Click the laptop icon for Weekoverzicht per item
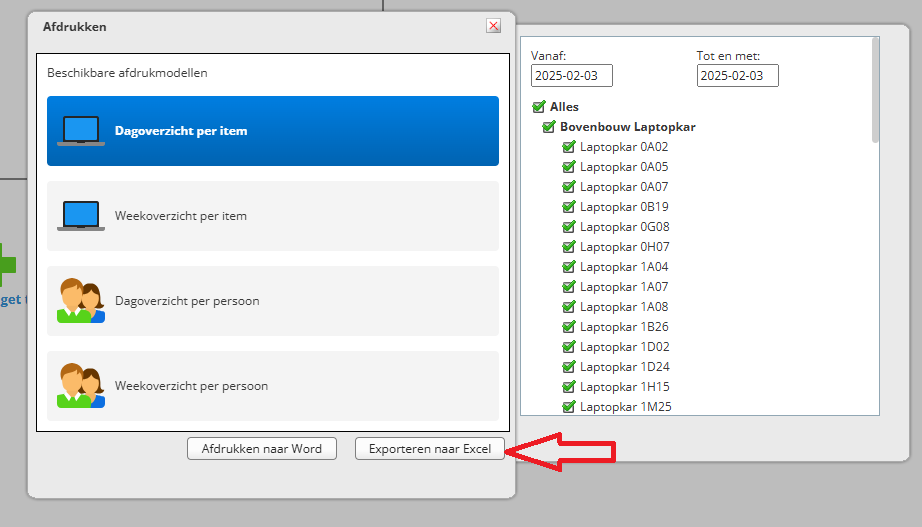 coord(81,216)
